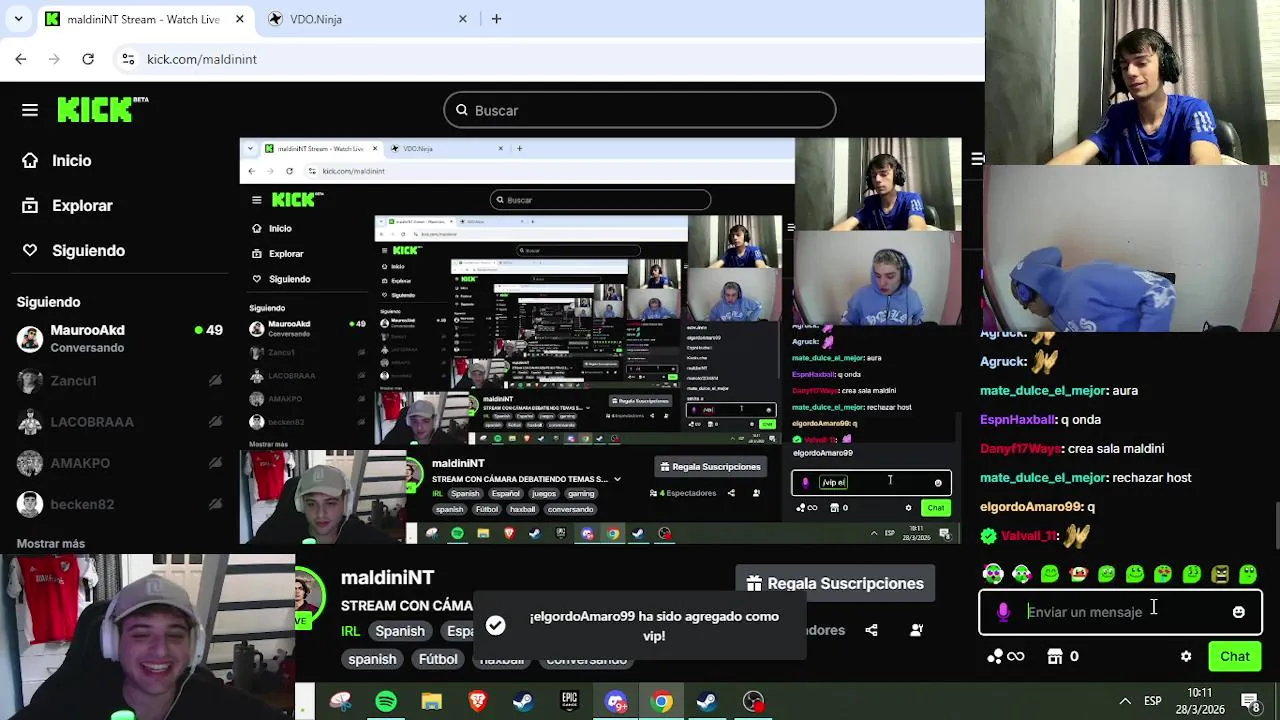Click the purple microphone icon in chat input

pos(1003,612)
